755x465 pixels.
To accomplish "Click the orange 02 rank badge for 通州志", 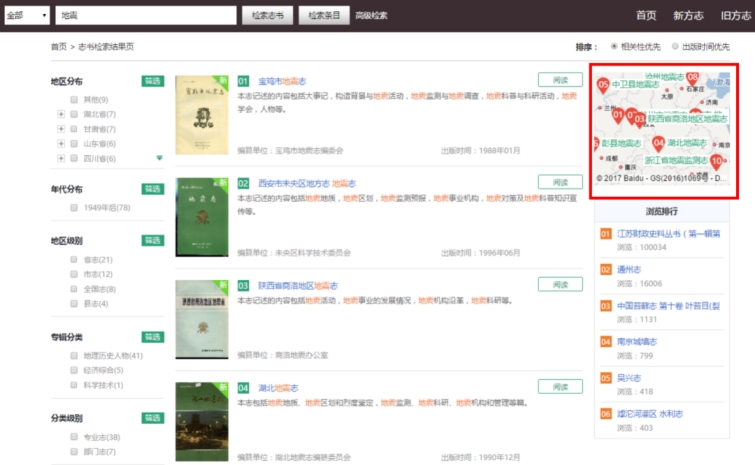I will [606, 269].
